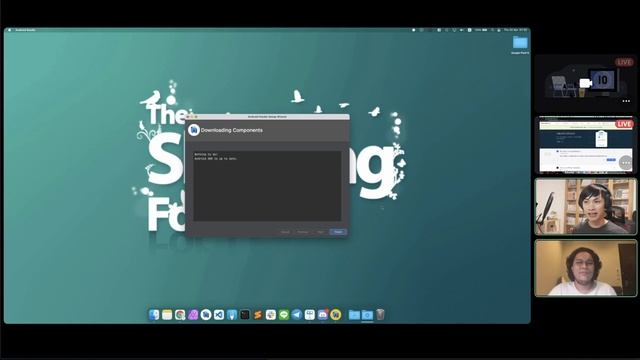The height and width of the screenshot is (360, 640).
Task: Open Notes from the dock
Action: click(167, 315)
